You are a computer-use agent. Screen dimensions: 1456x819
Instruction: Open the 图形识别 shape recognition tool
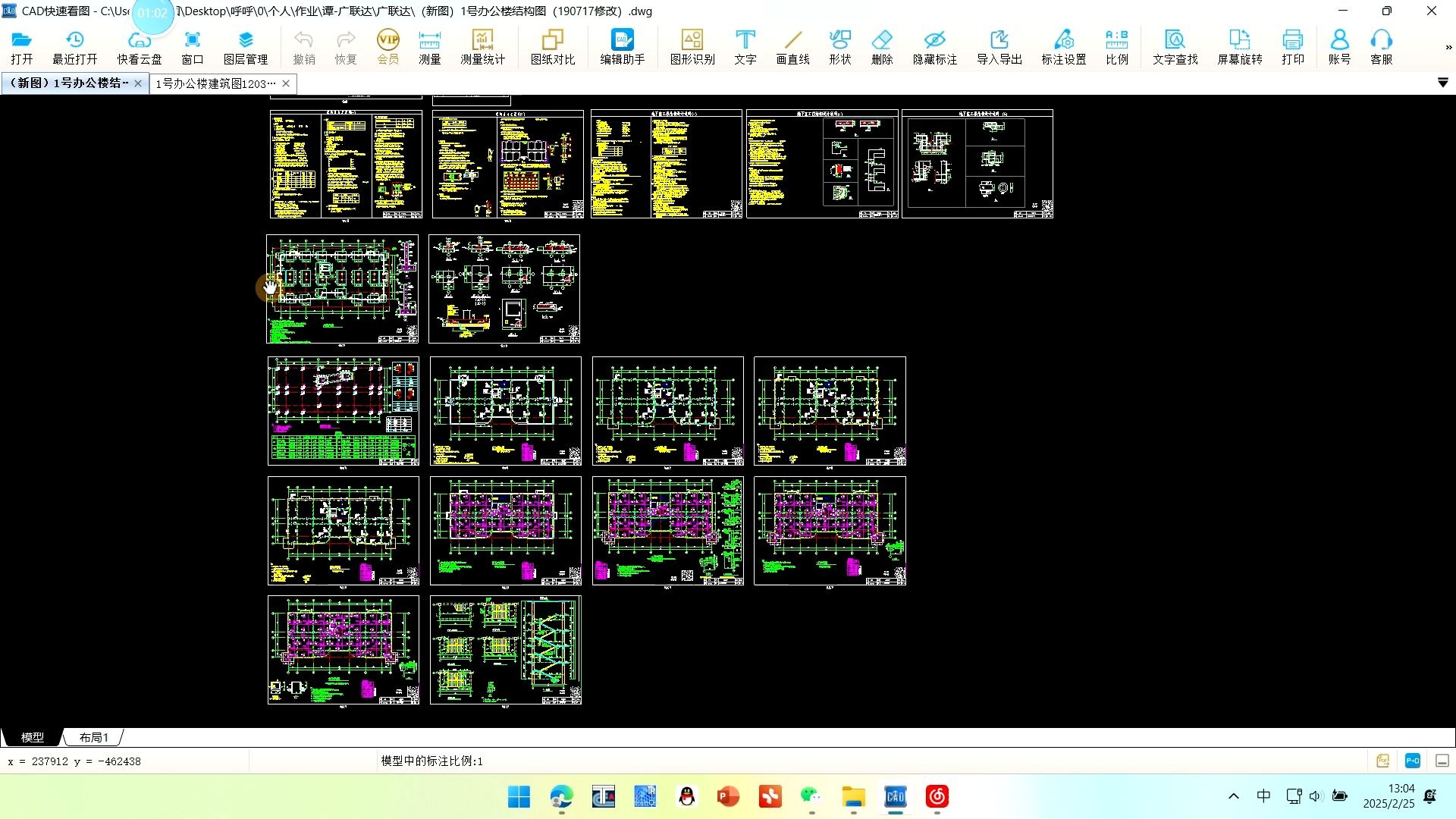click(x=692, y=47)
